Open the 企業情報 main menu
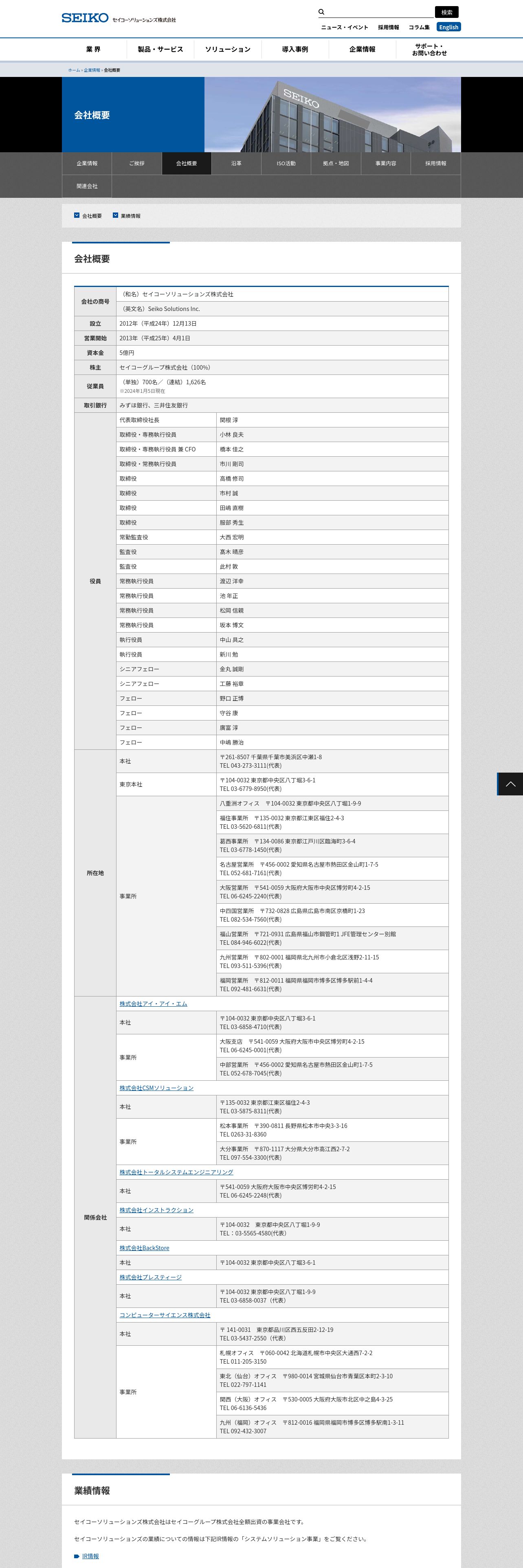The height and width of the screenshot is (1568, 523). point(362,49)
